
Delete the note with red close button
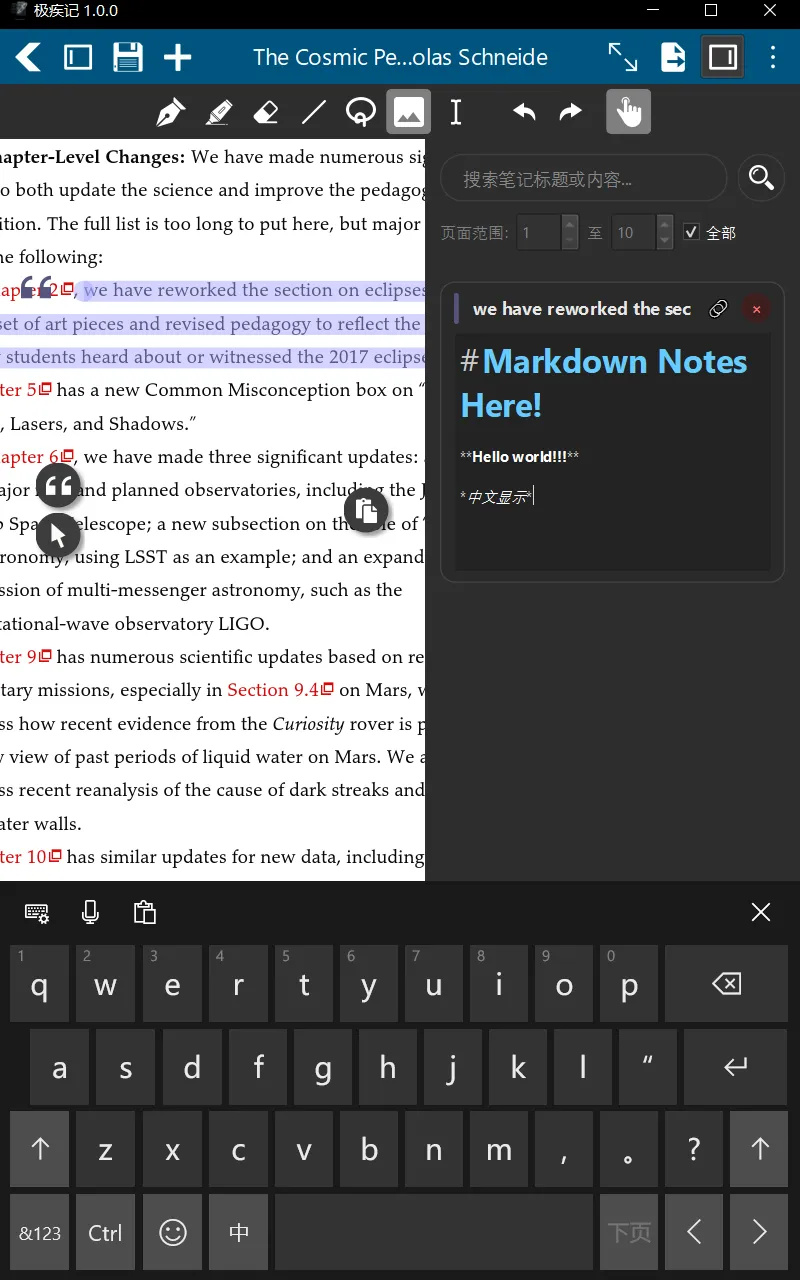[x=756, y=309]
